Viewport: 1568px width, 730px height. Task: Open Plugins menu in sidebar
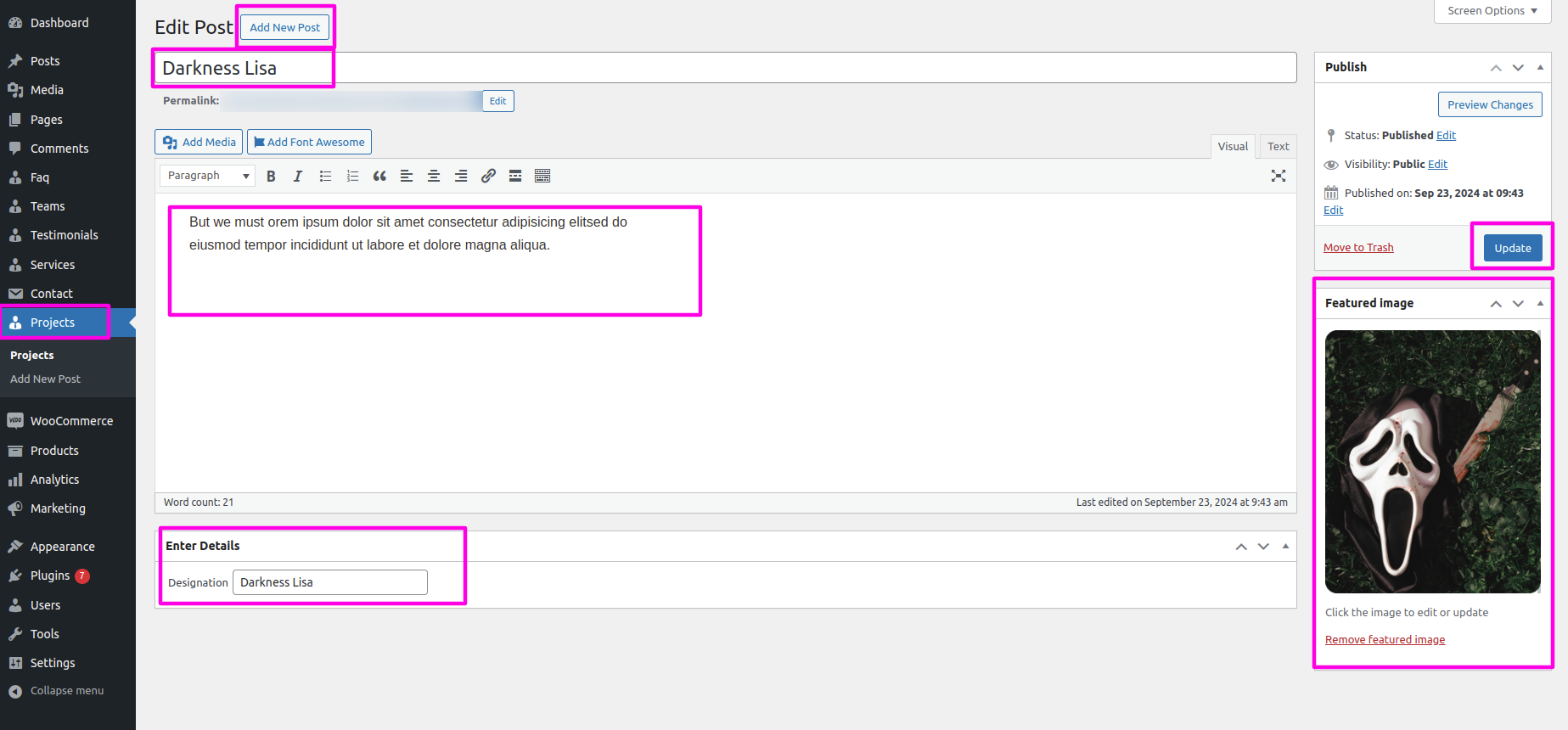tap(68, 576)
